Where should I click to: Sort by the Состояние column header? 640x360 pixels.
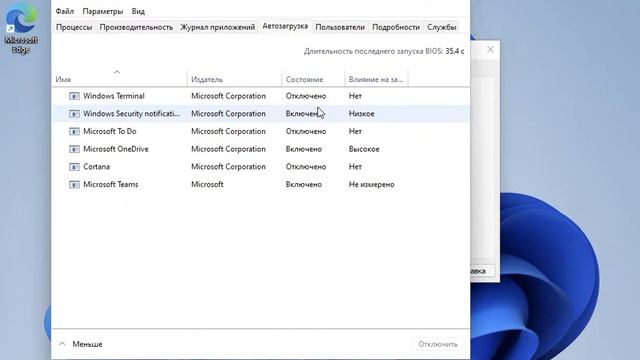tap(313, 79)
